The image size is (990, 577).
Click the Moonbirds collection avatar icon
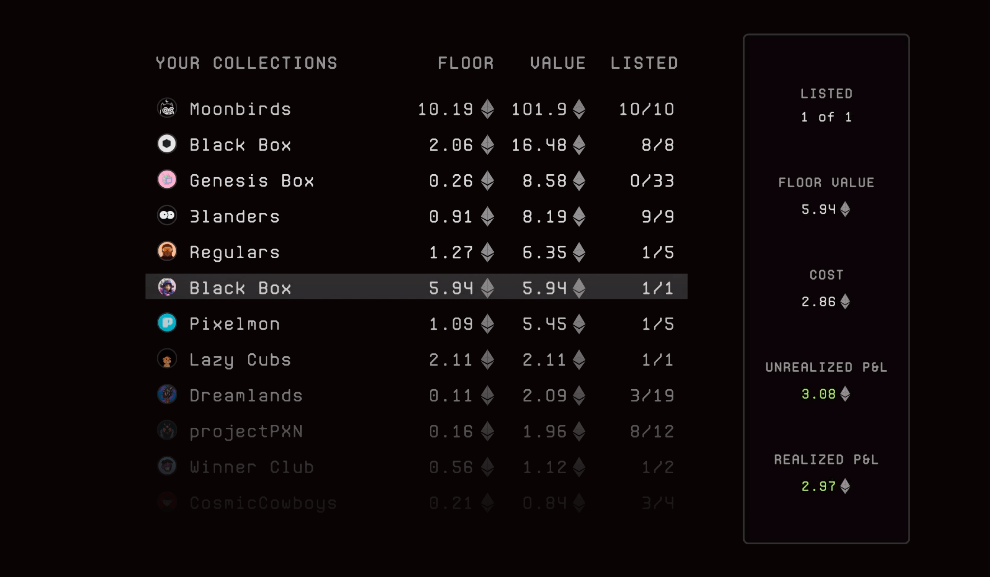click(167, 109)
